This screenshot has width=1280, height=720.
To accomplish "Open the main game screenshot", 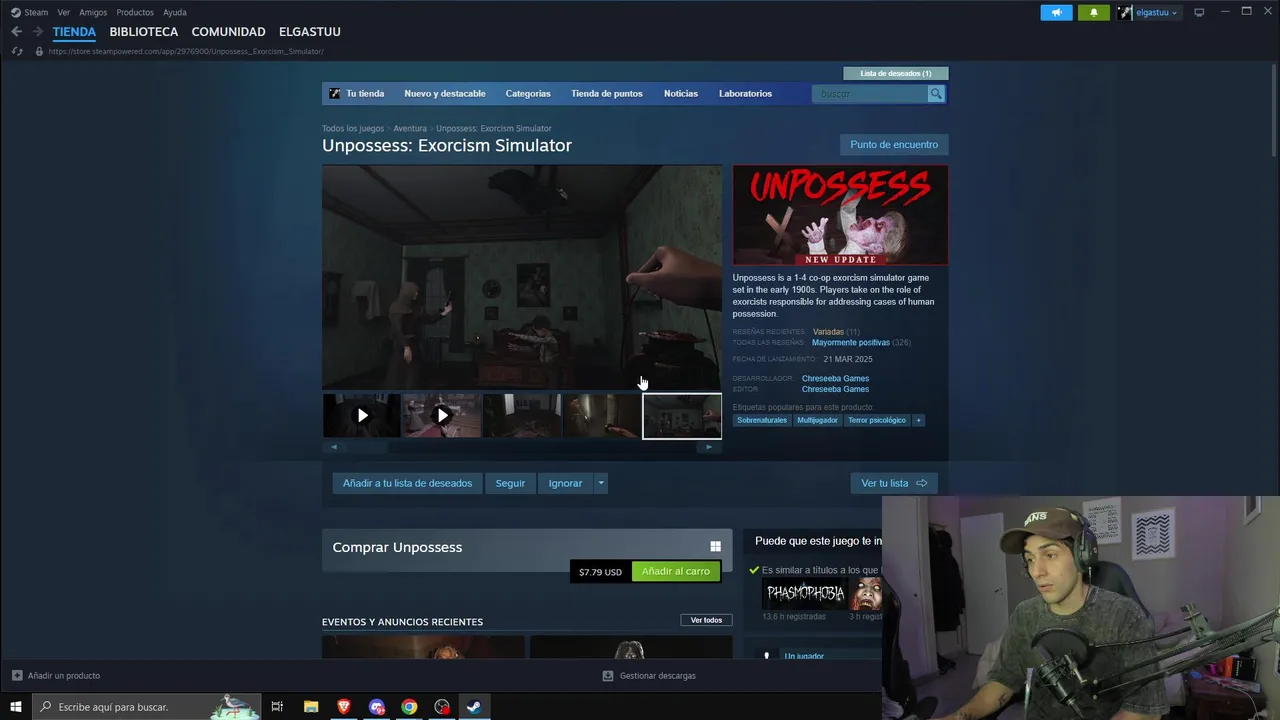I will point(521,277).
